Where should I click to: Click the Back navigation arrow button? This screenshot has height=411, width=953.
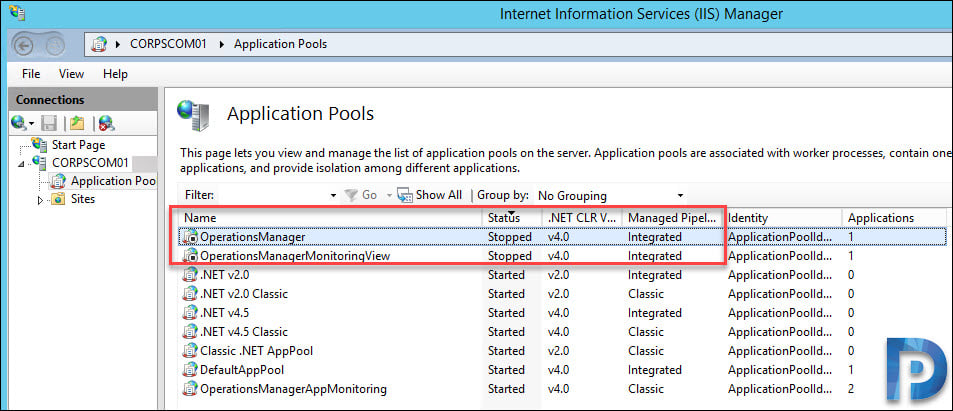point(25,45)
